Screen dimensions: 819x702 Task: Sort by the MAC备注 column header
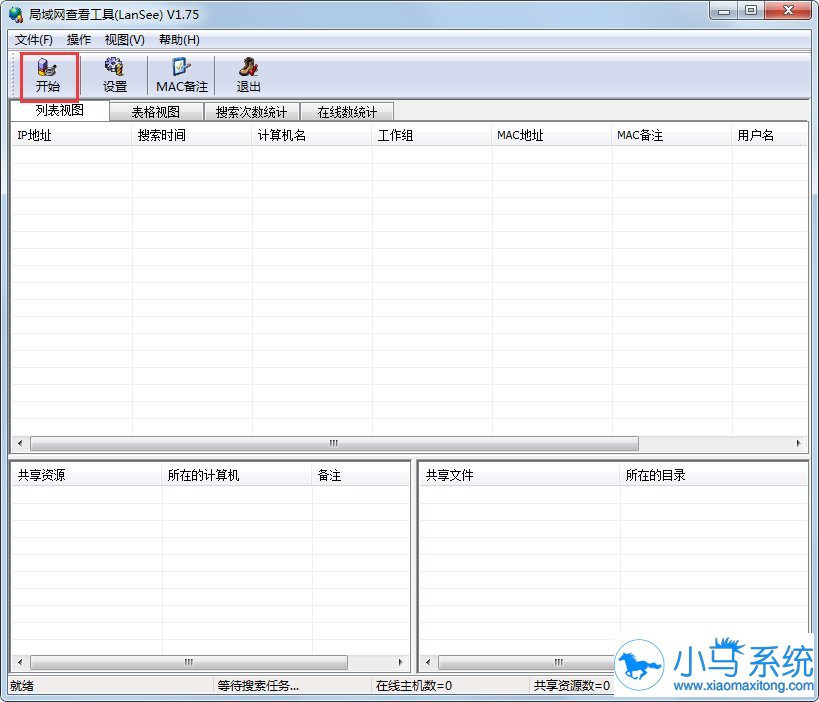coord(672,135)
